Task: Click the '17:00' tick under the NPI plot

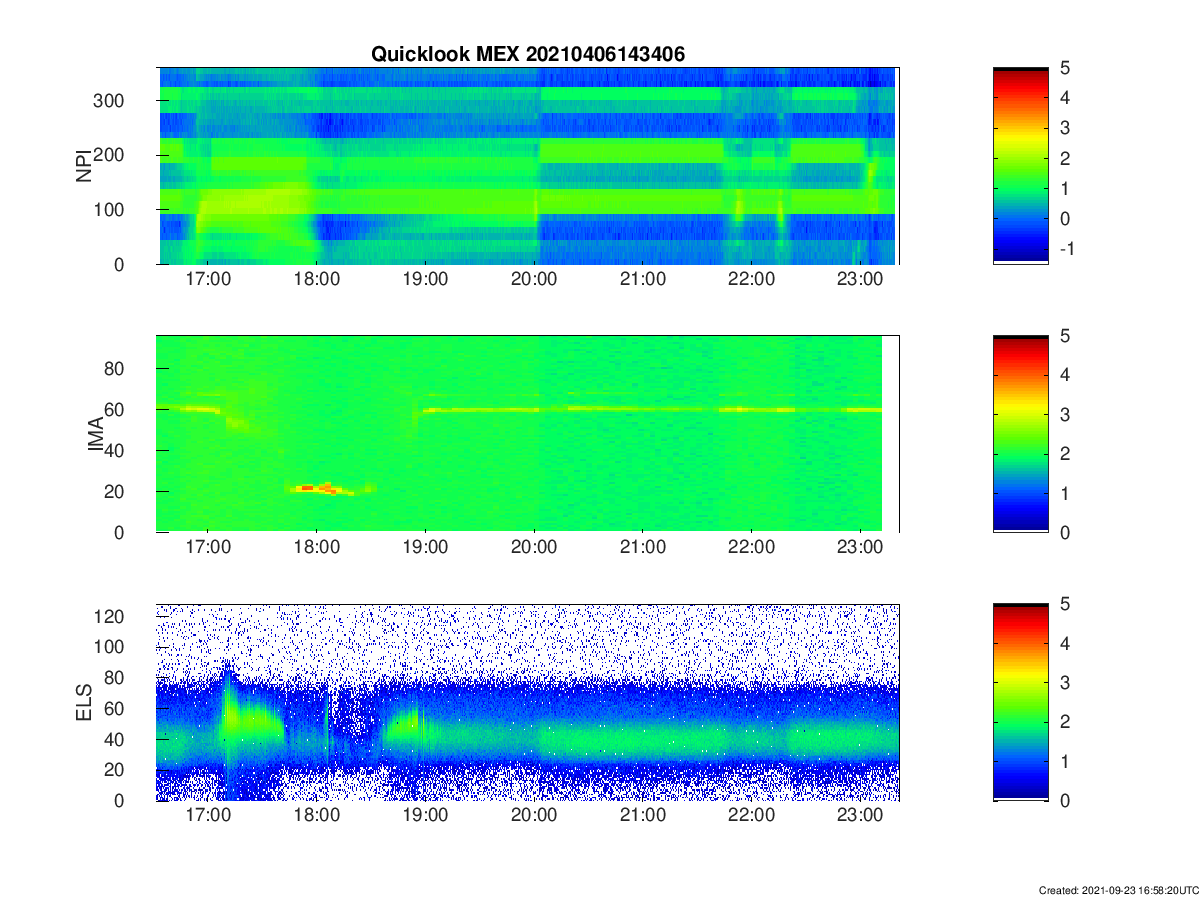Action: [x=207, y=279]
